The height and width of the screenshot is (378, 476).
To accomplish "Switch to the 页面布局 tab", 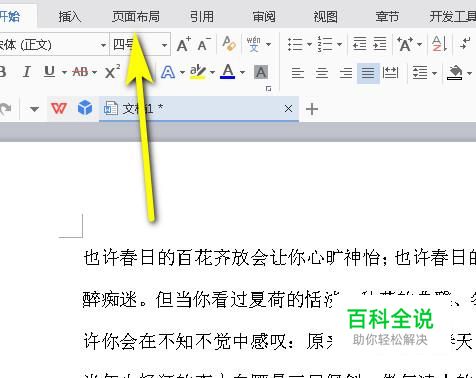I will pos(136,16).
